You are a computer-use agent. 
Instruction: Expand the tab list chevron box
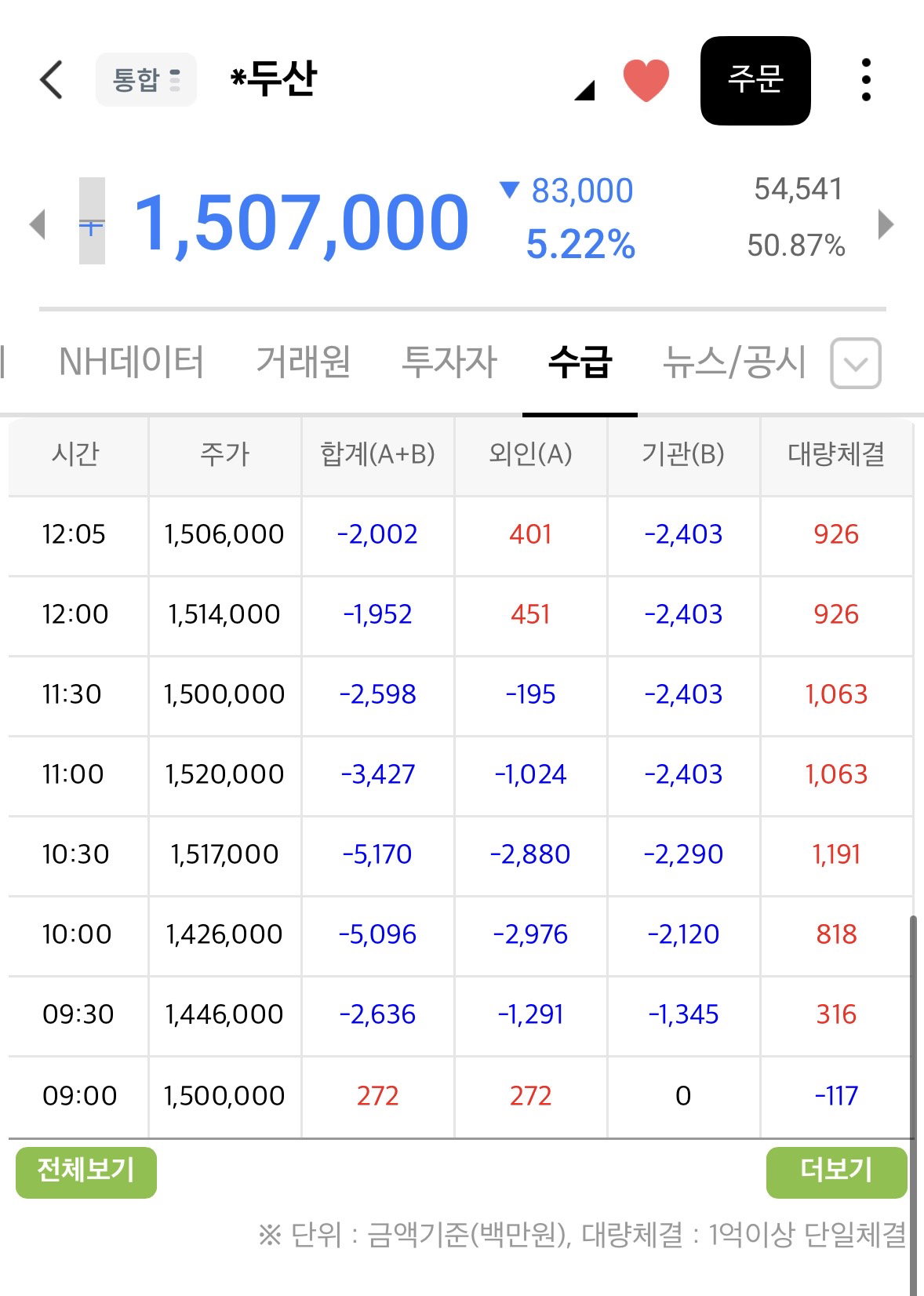(x=856, y=363)
